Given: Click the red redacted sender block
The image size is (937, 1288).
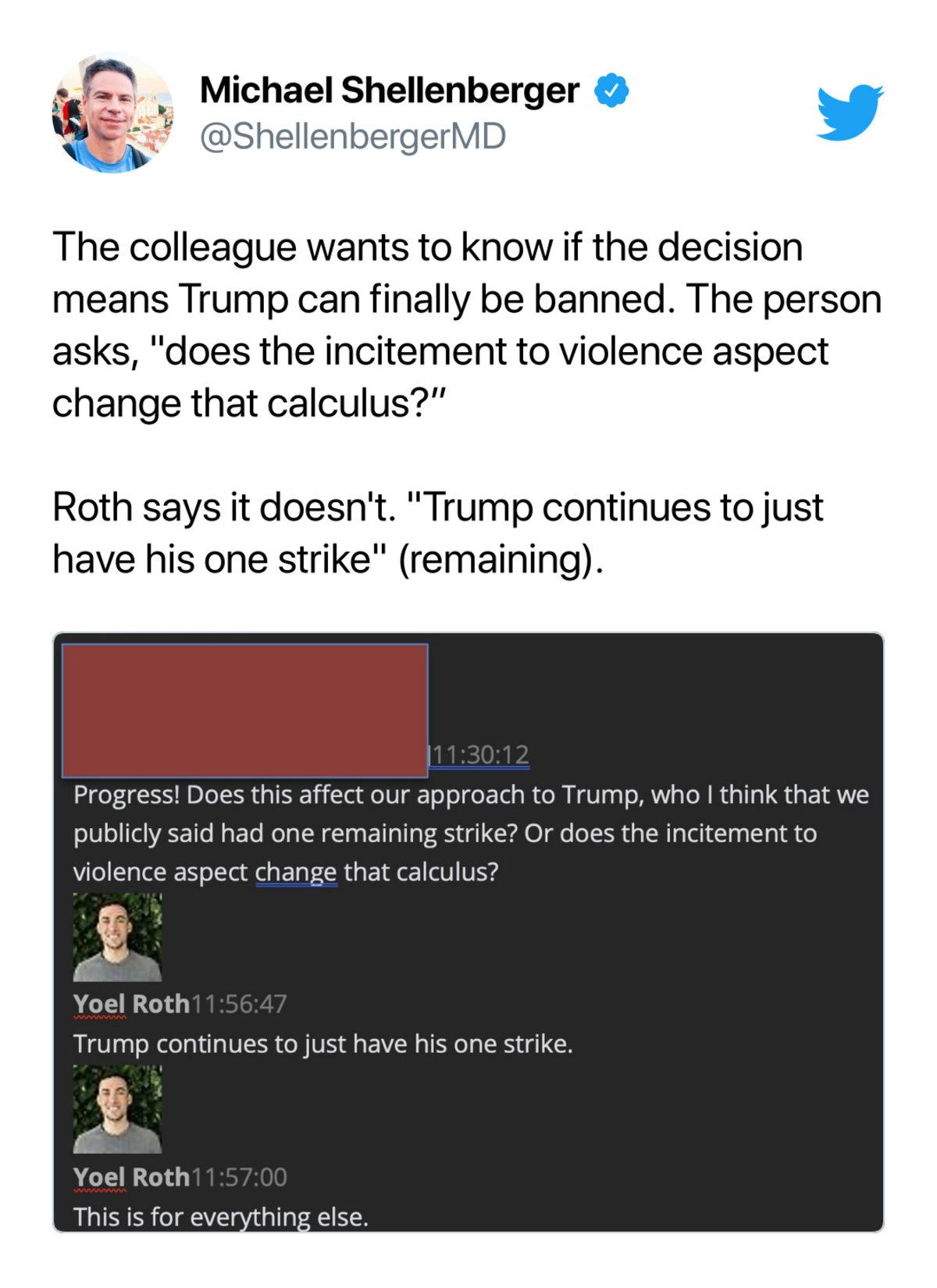Looking at the screenshot, I should point(244,710).
